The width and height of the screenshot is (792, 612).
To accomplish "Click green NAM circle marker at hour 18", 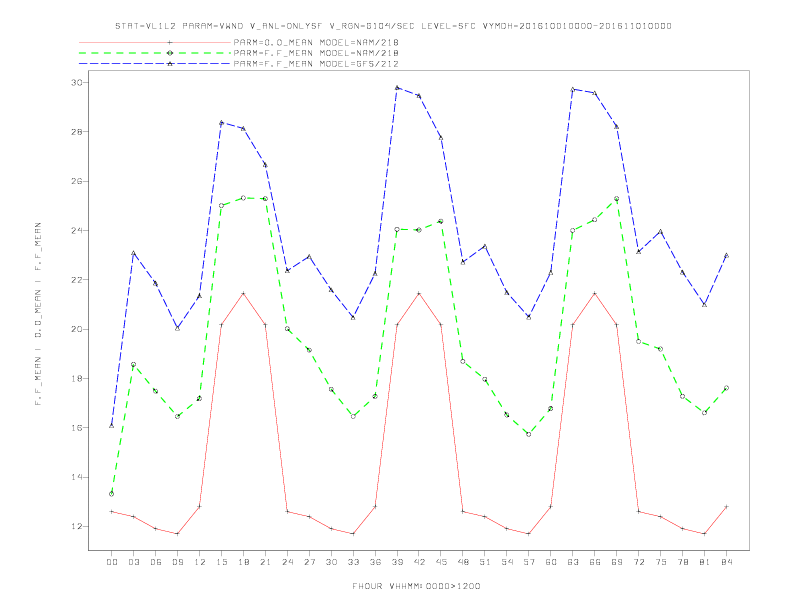I will [x=243, y=198].
